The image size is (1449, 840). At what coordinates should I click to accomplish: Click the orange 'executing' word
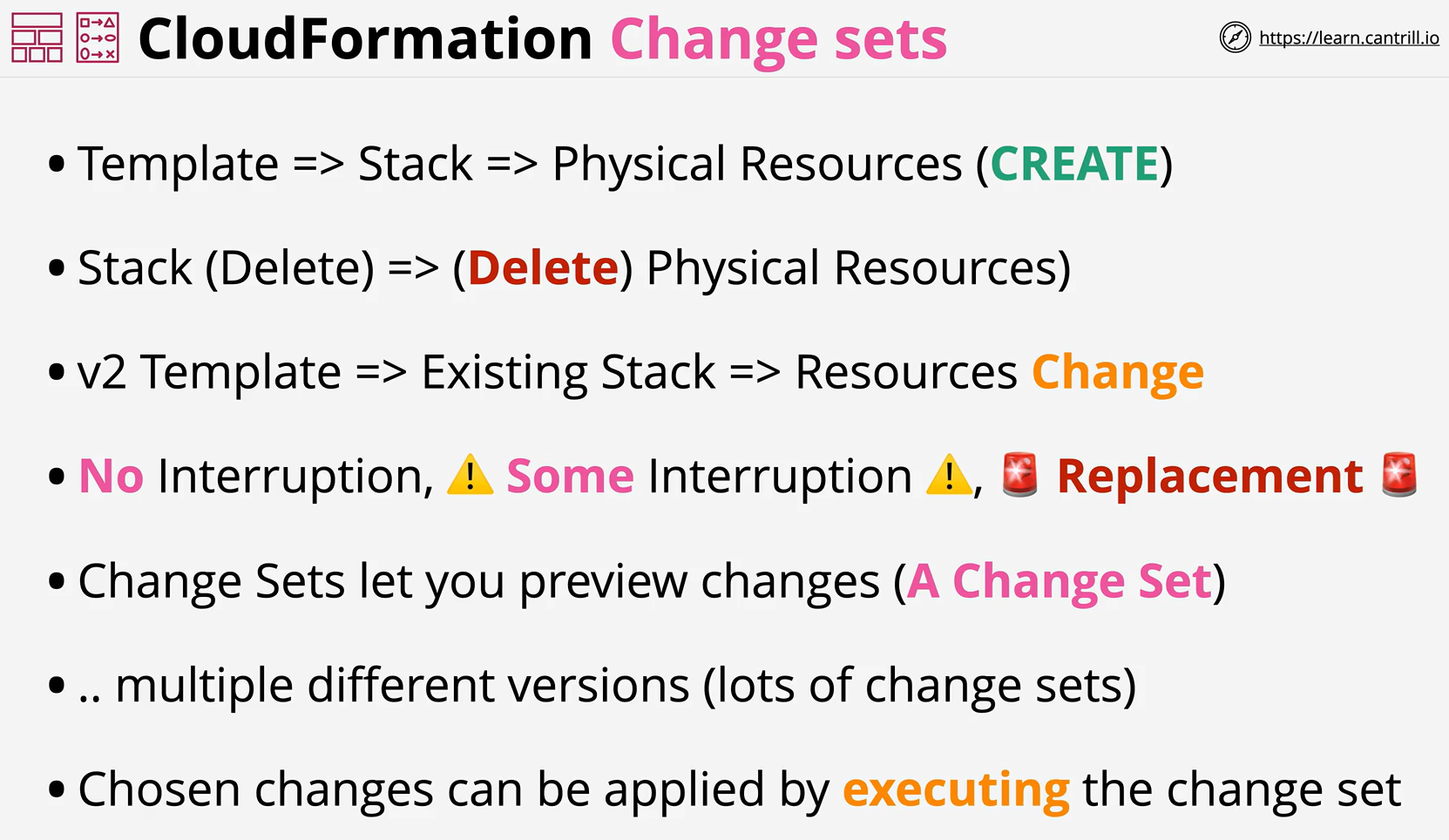[956, 790]
